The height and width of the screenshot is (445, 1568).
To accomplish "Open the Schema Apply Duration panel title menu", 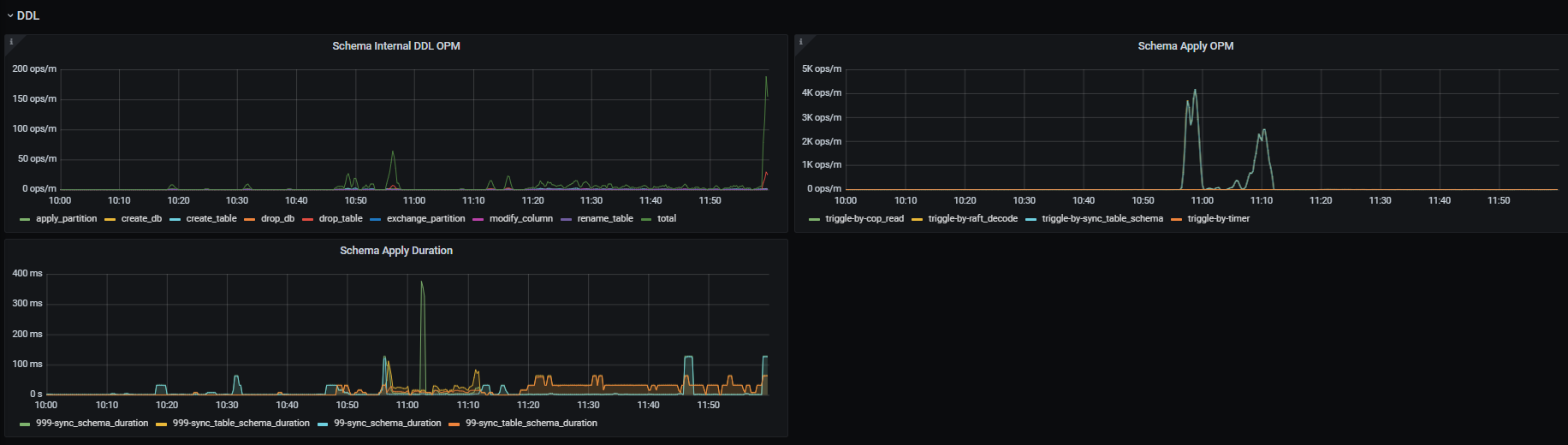I will [x=395, y=251].
